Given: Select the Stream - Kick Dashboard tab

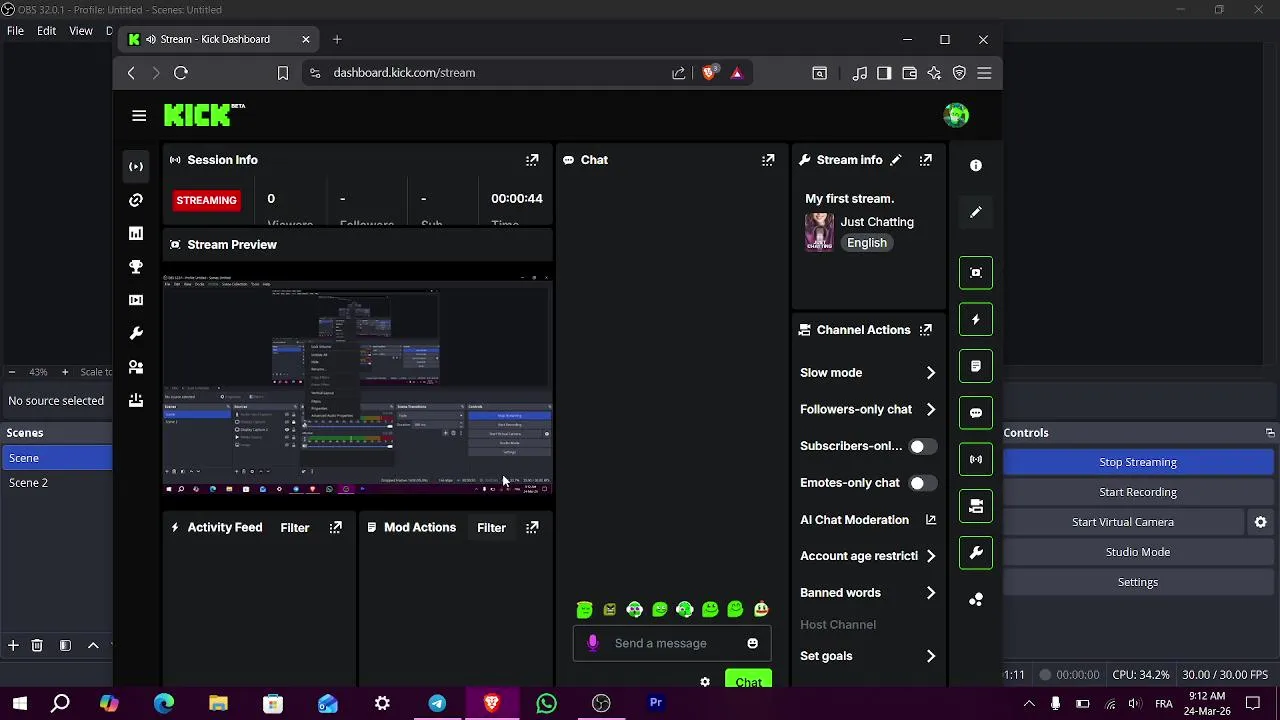Looking at the screenshot, I should [x=220, y=40].
